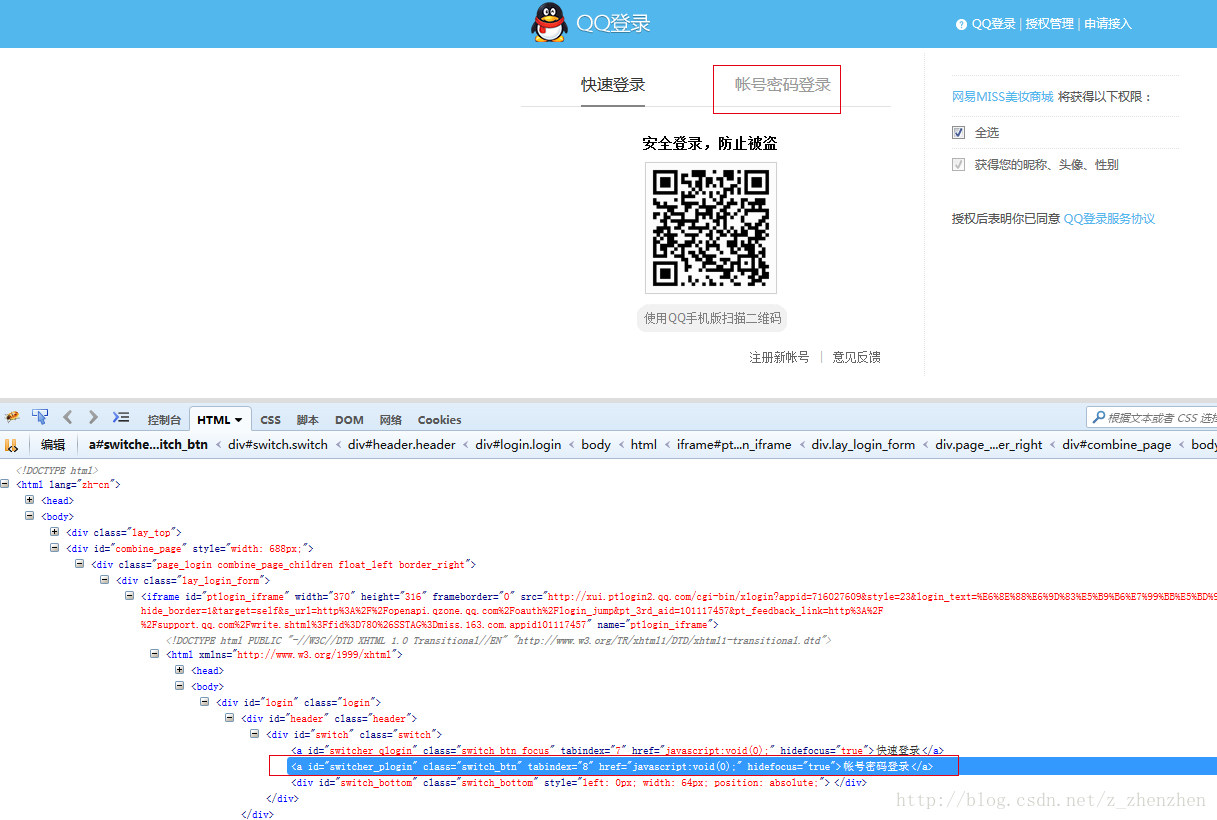The image size is (1217, 820).
Task: Show the command line popup icon
Action: click(121, 417)
